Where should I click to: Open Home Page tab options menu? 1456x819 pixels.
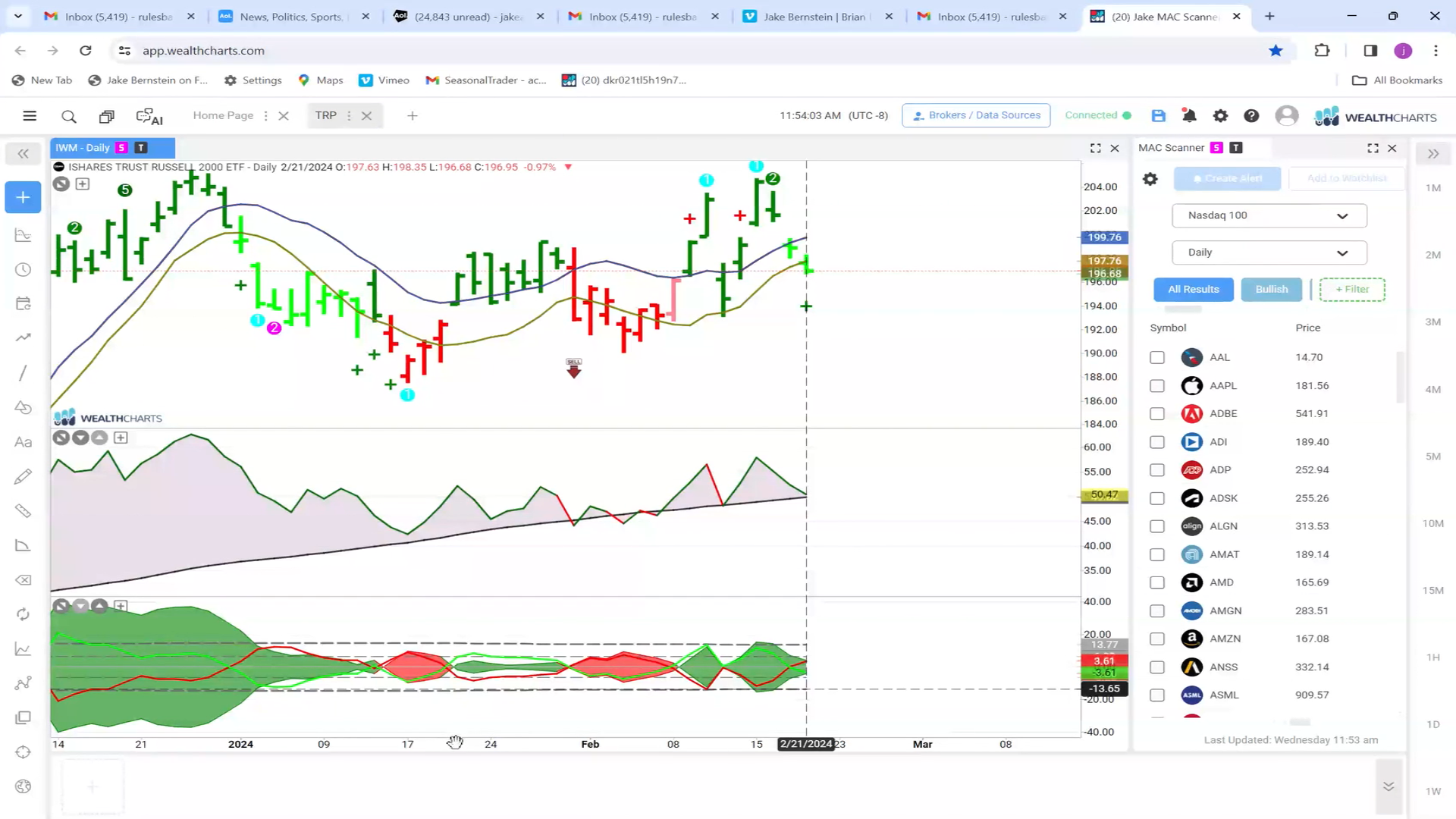(265, 116)
